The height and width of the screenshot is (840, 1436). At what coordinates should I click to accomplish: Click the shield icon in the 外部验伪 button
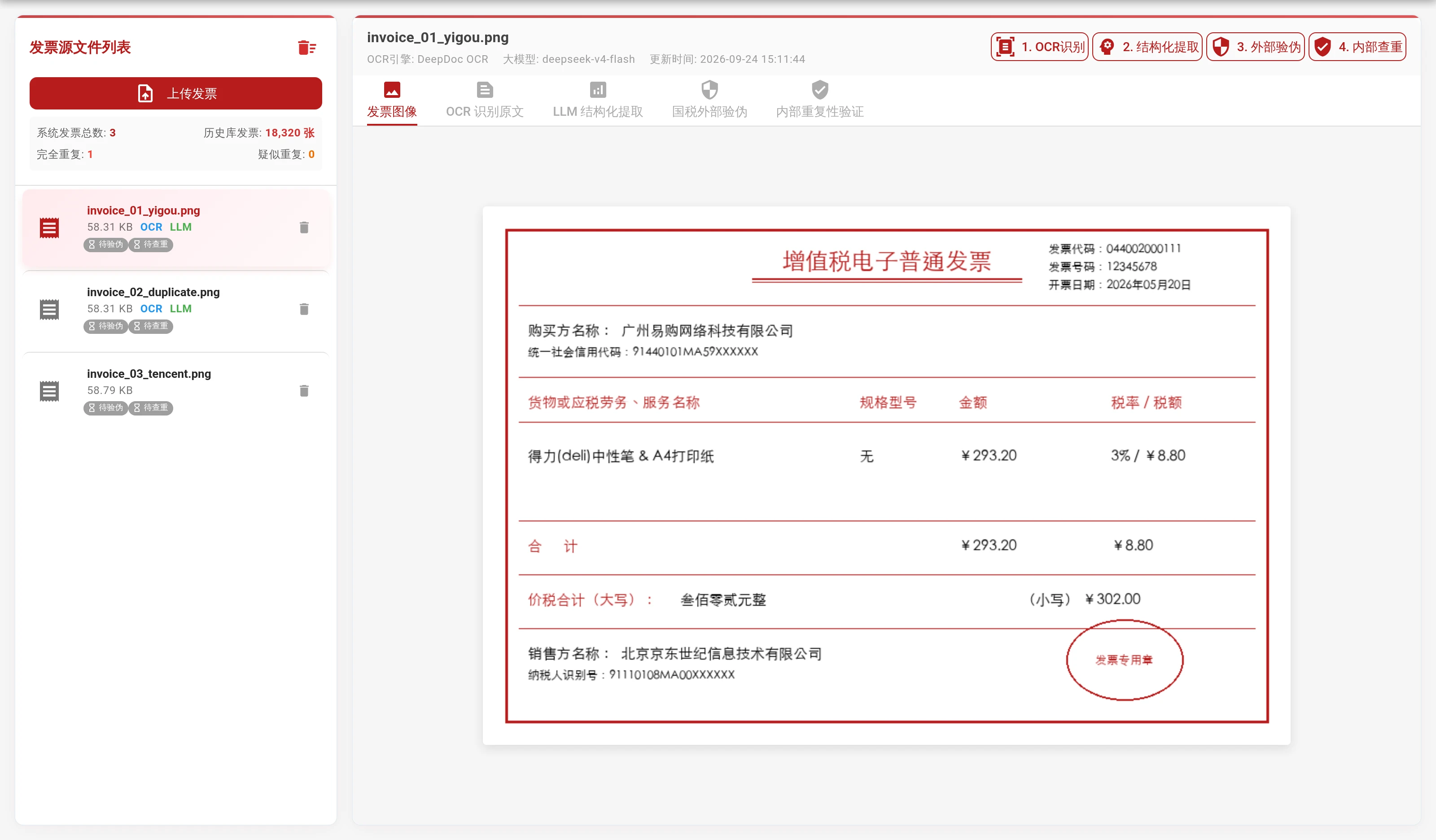click(x=1221, y=47)
